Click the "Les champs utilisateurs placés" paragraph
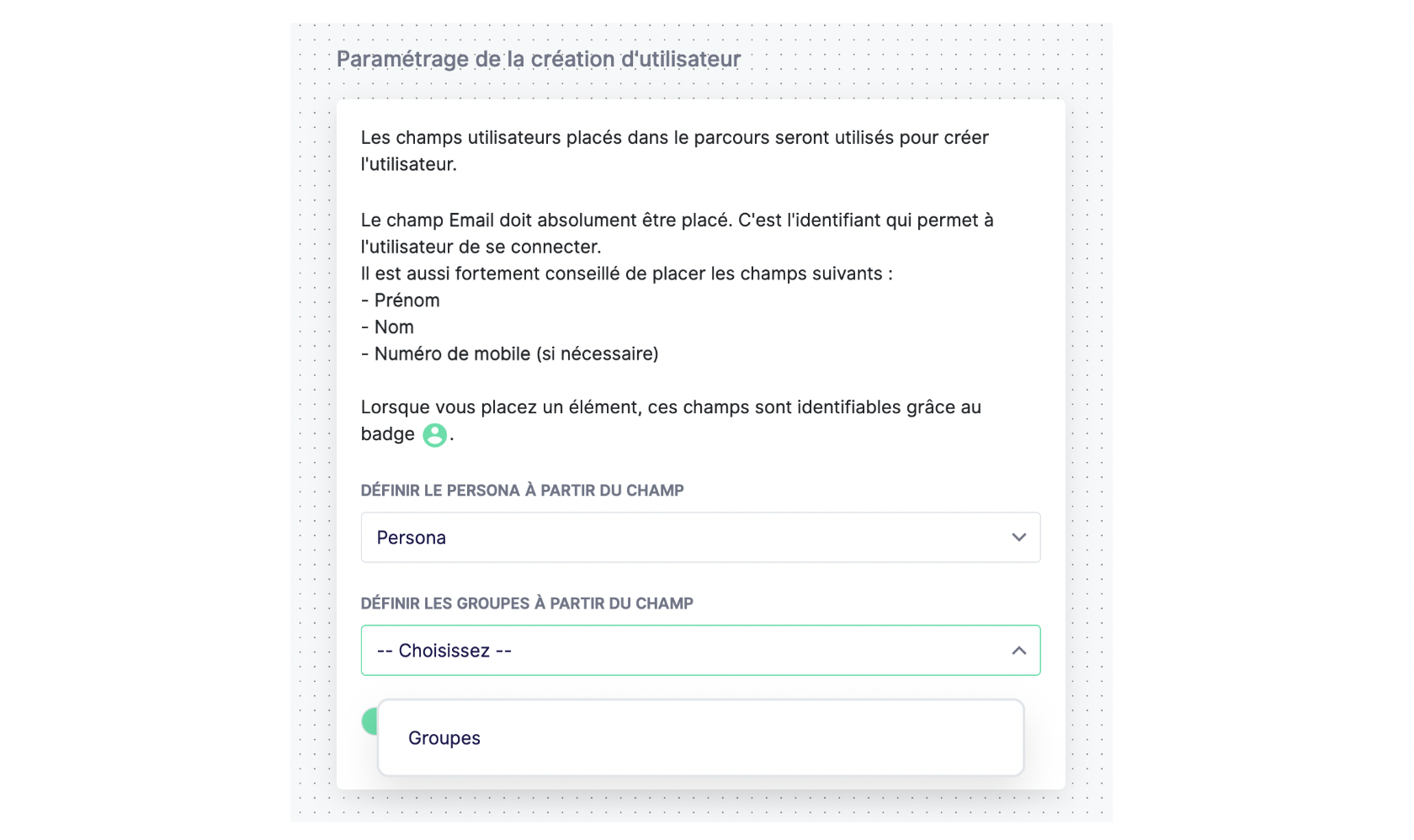 pos(675,151)
